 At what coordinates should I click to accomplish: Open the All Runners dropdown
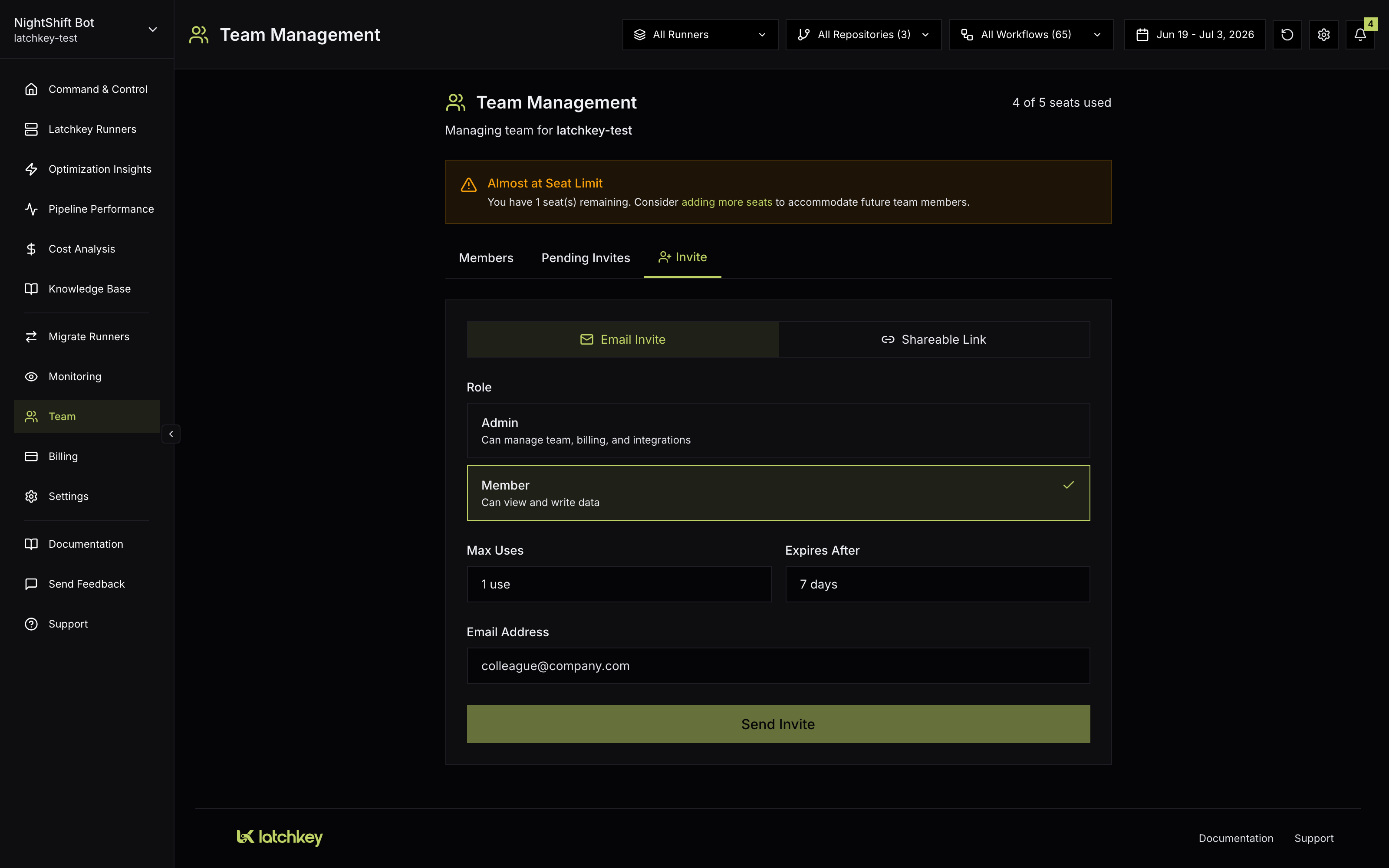click(x=700, y=34)
